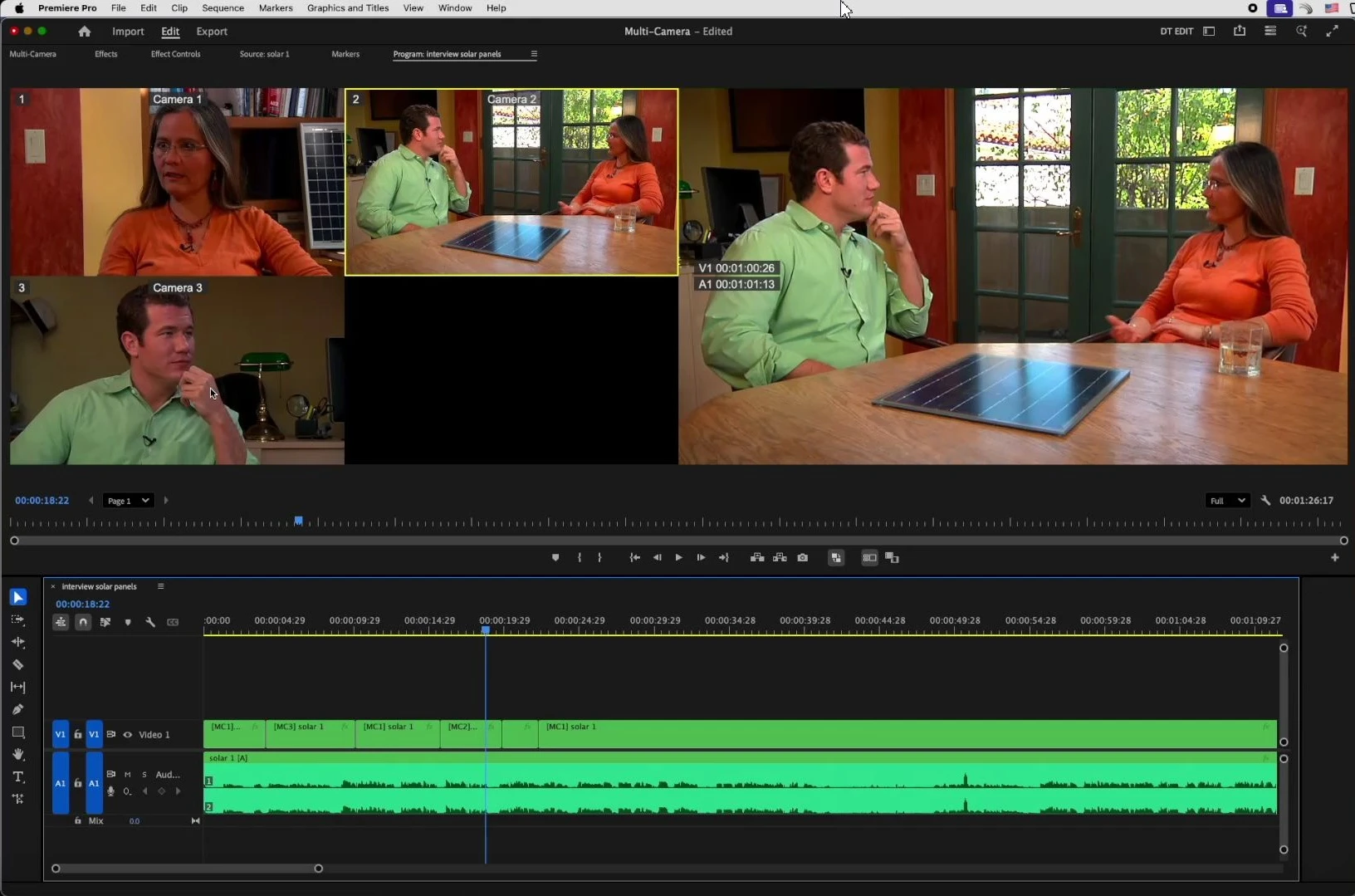
Task: Select the Pen tool
Action: click(17, 710)
